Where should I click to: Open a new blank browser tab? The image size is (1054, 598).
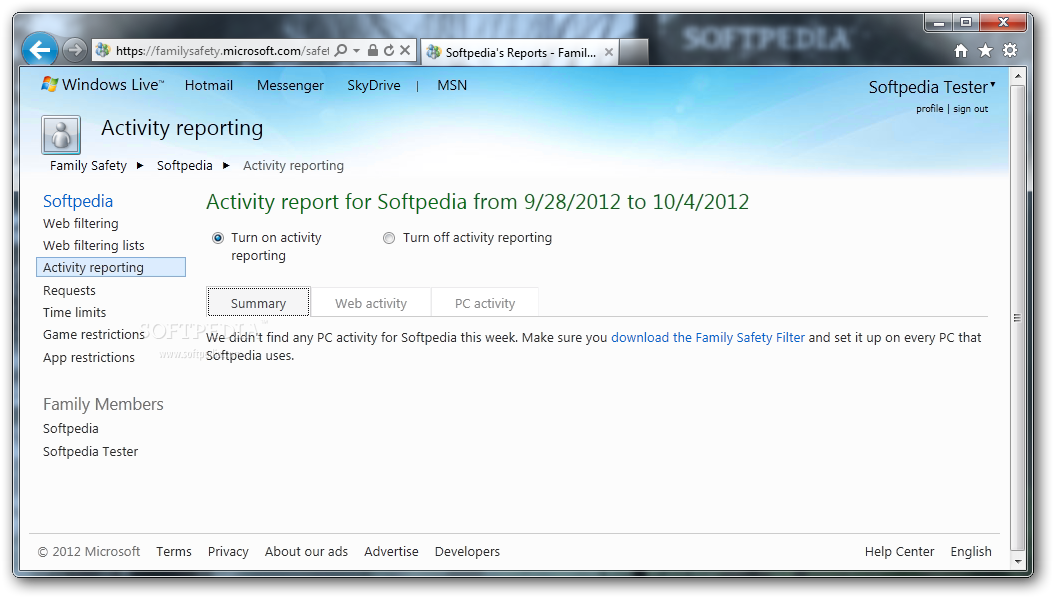[633, 52]
